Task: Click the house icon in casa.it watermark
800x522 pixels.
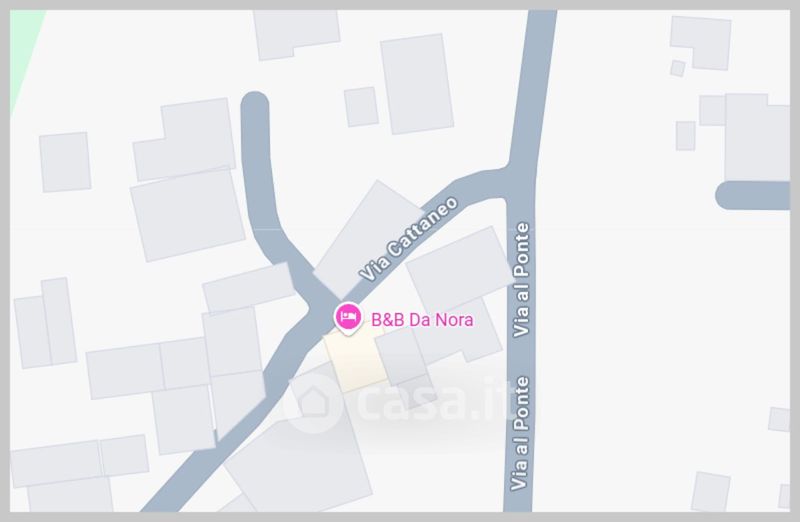Action: (314, 403)
